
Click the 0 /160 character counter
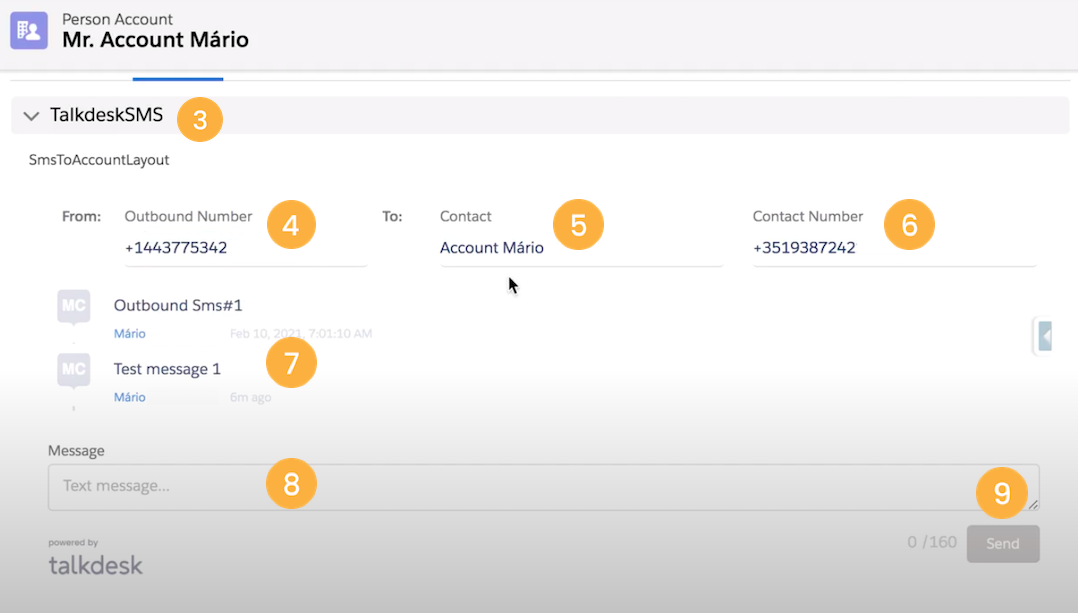point(932,542)
